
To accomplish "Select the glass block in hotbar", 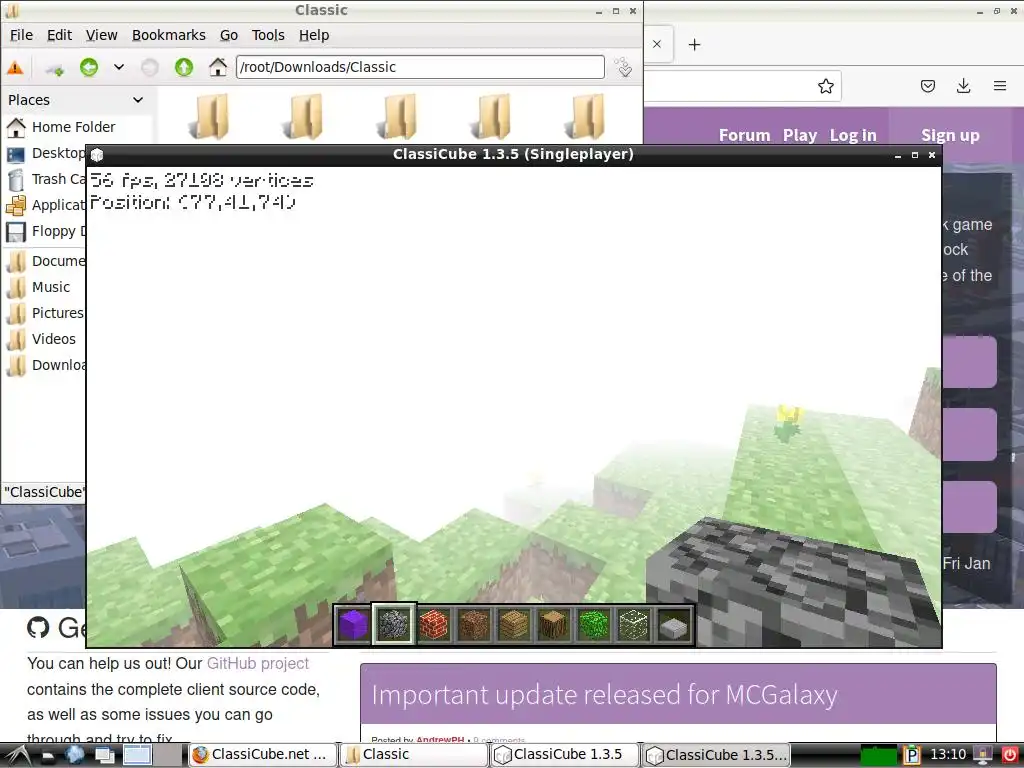I will (634, 624).
